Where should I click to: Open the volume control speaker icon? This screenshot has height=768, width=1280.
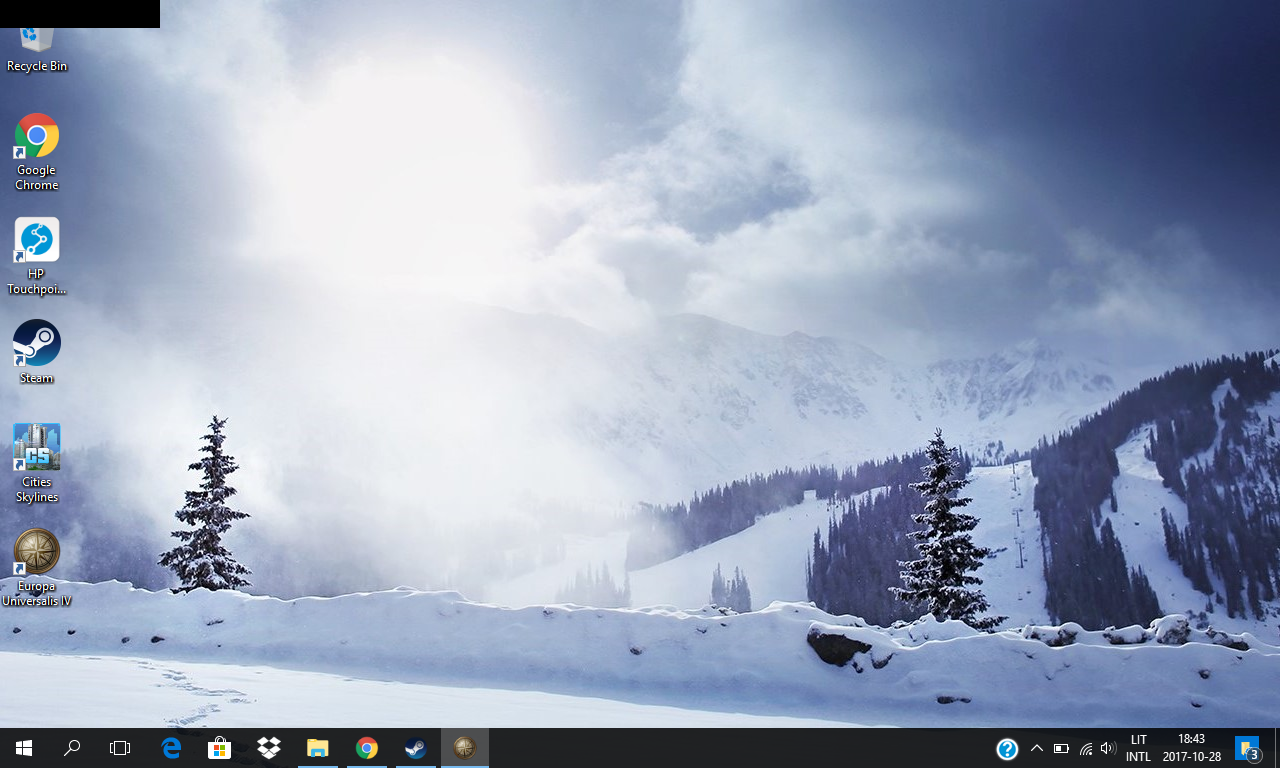point(1107,748)
